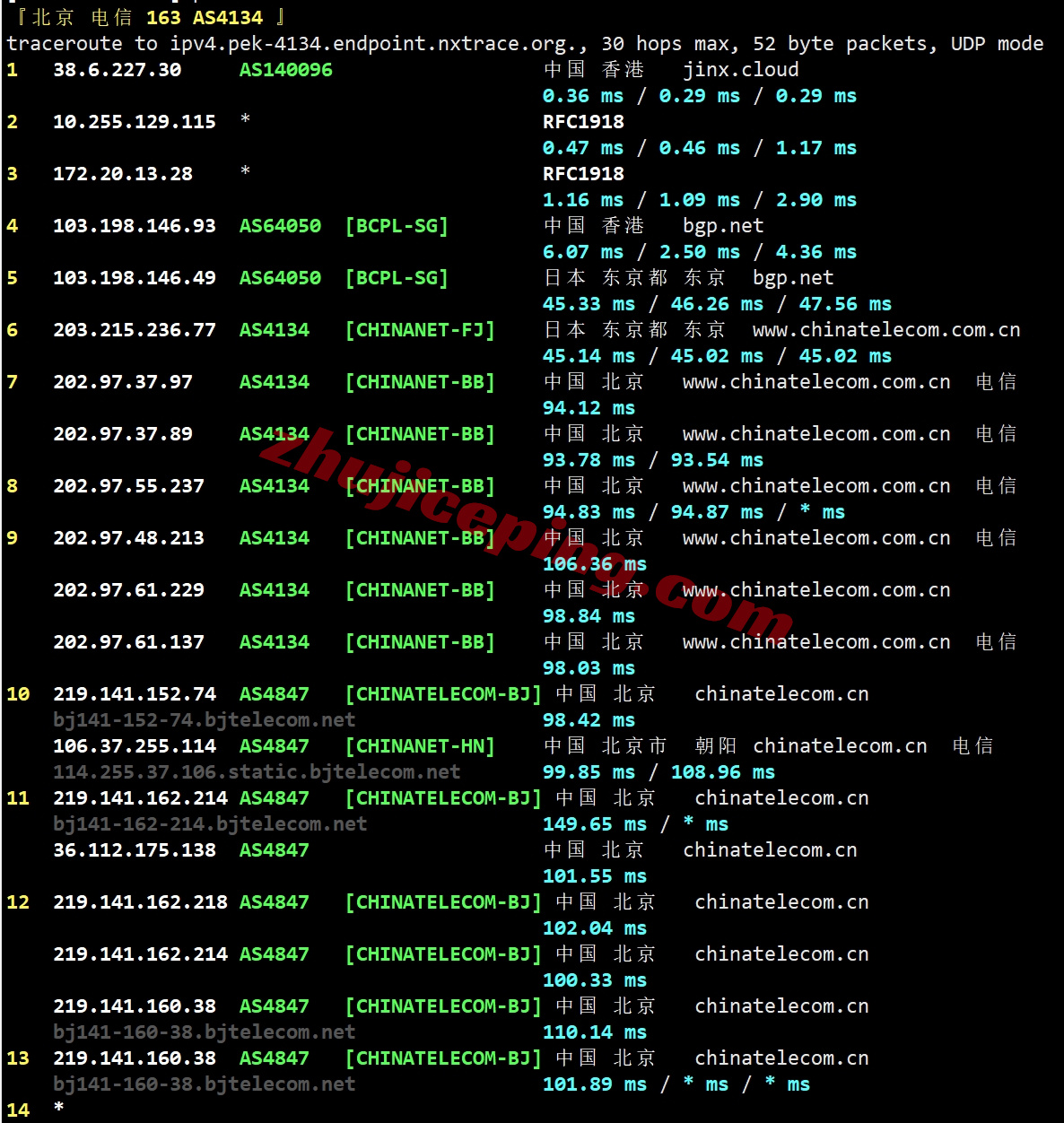This screenshot has height=1123, width=1064.
Task: Click the latency value 45.33 ms
Action: coord(589,304)
